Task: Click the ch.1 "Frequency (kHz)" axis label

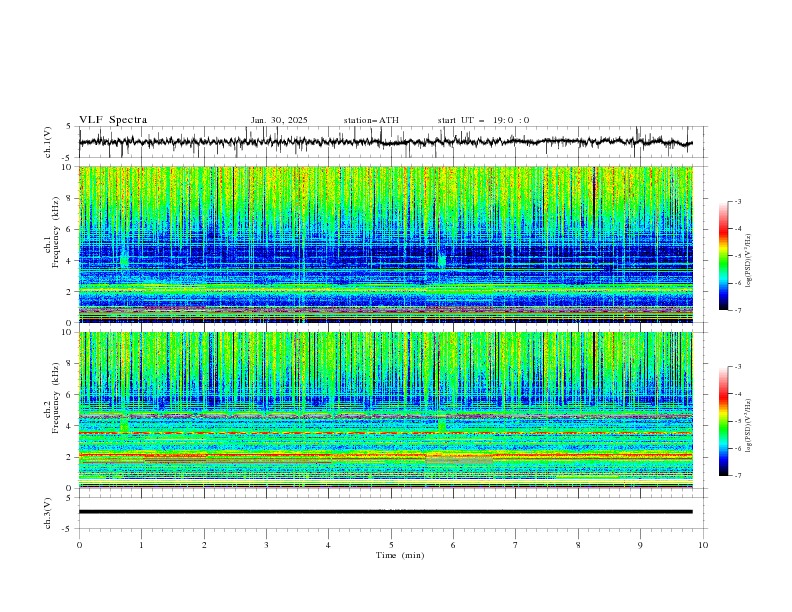Action: [56, 233]
